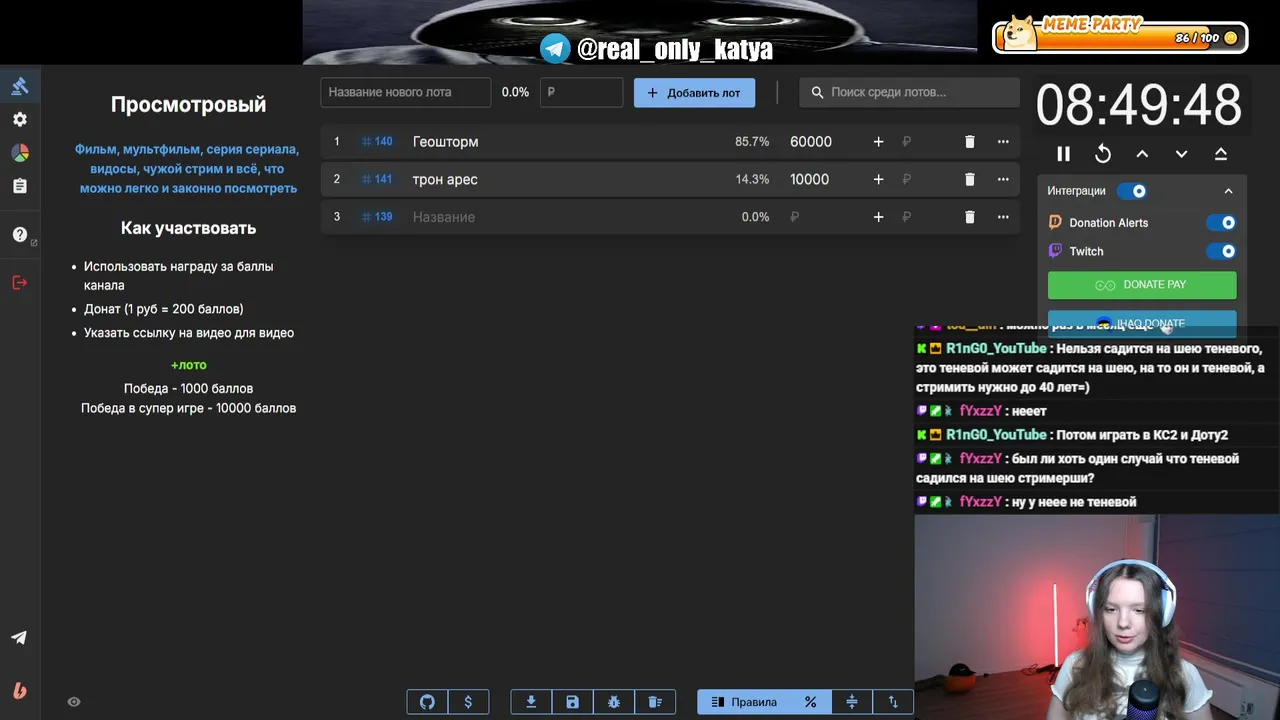Collapse the Интеграции section chevron

(1228, 191)
